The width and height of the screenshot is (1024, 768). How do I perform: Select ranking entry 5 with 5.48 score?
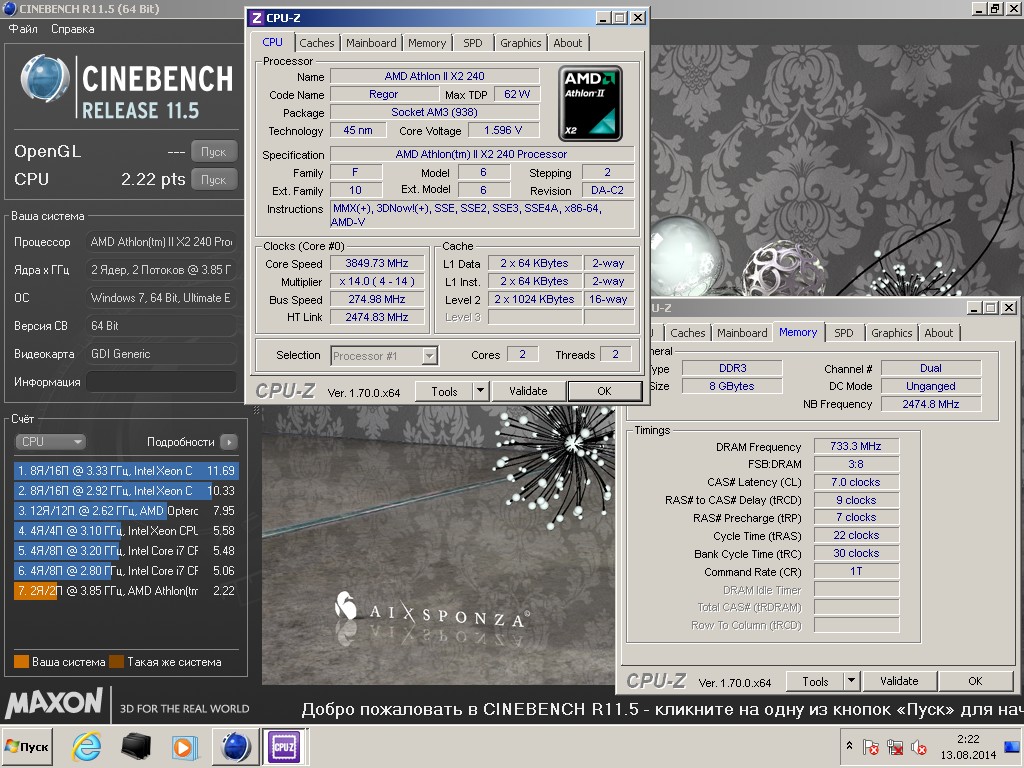point(125,551)
